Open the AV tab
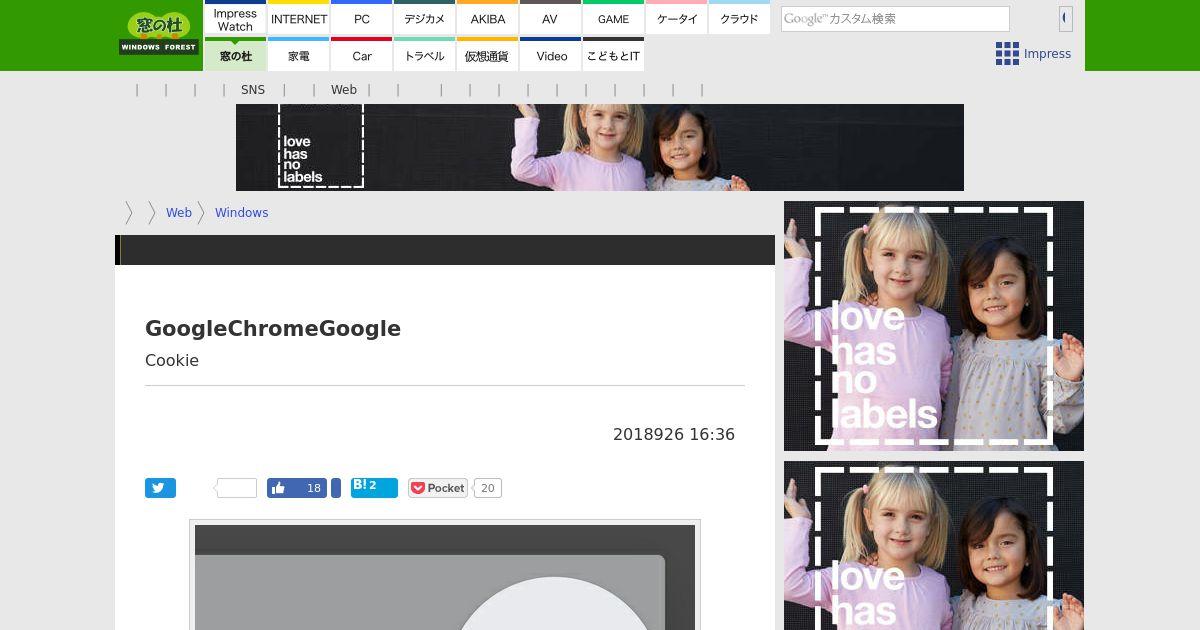Image resolution: width=1200 pixels, height=630 pixels. 550,18
